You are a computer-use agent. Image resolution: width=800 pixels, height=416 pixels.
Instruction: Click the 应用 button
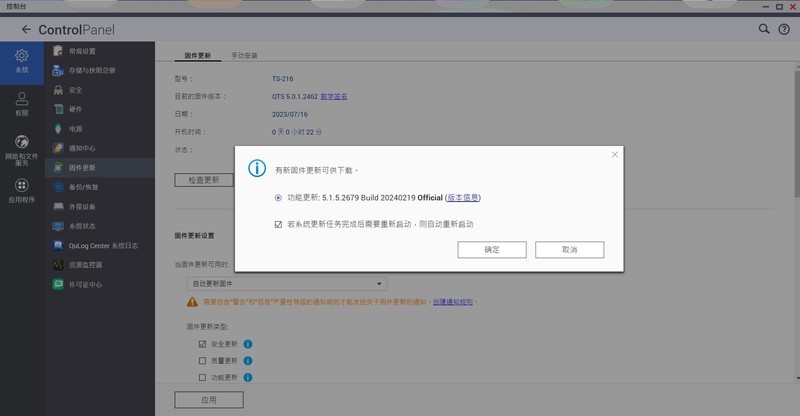click(209, 400)
